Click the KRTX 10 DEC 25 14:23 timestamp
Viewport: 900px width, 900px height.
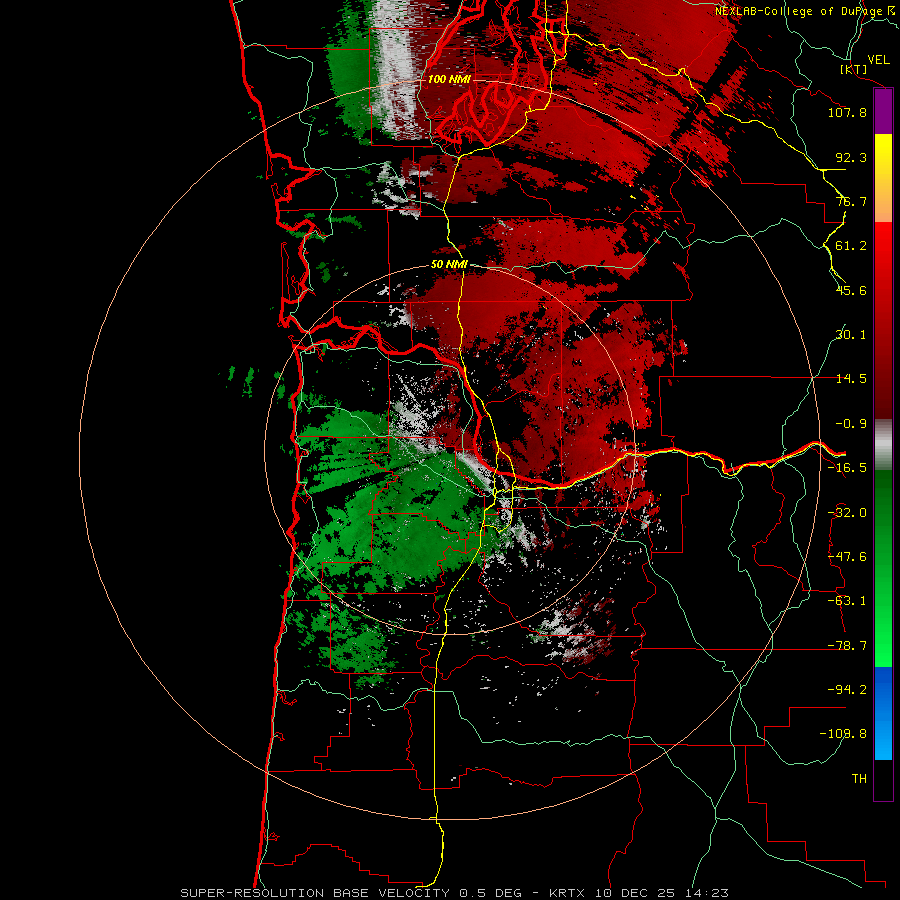pyautogui.click(x=639, y=893)
